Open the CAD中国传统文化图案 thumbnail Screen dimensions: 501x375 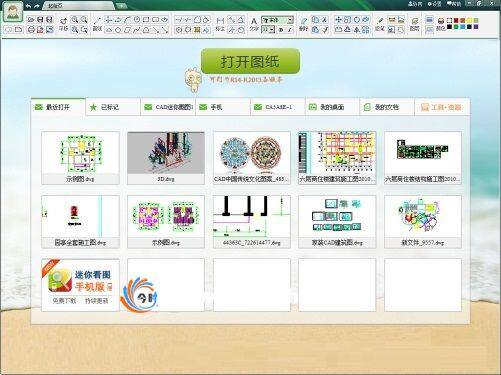pos(252,158)
